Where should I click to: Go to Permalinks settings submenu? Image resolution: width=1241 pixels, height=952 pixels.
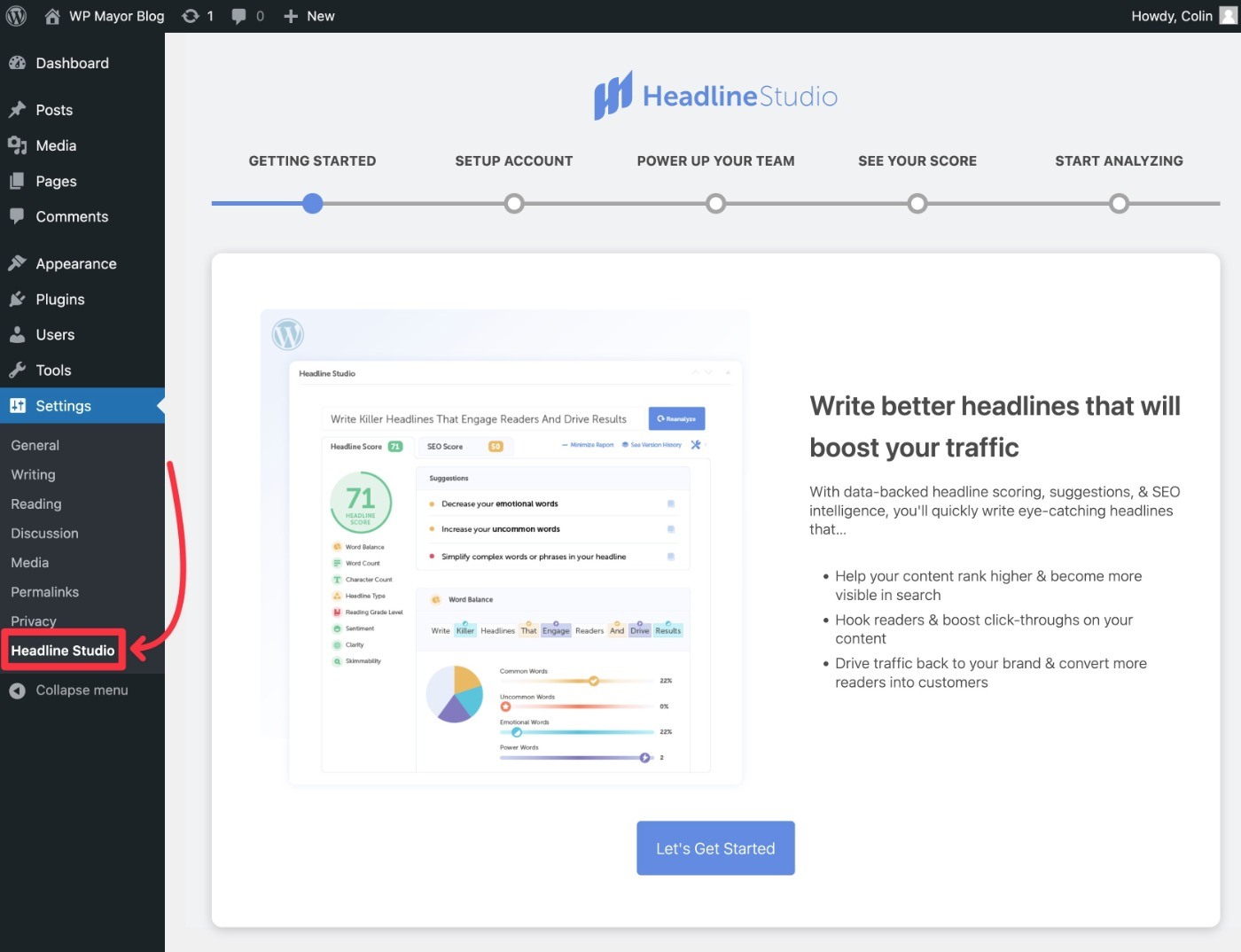[x=45, y=591]
